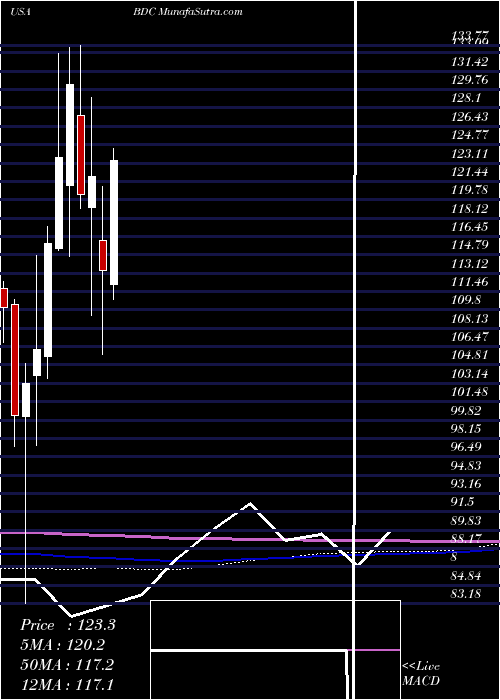Image resolution: width=500 pixels, height=700 pixels.
Task: Click the price axis label 109.8
Action: click(x=466, y=300)
